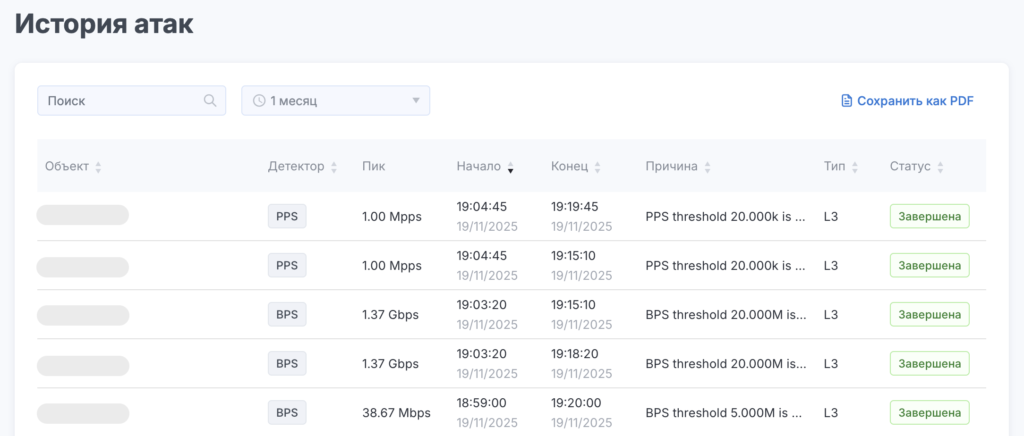Open the 1 месяц period dropdown
The height and width of the screenshot is (436, 1024).
click(x=335, y=100)
